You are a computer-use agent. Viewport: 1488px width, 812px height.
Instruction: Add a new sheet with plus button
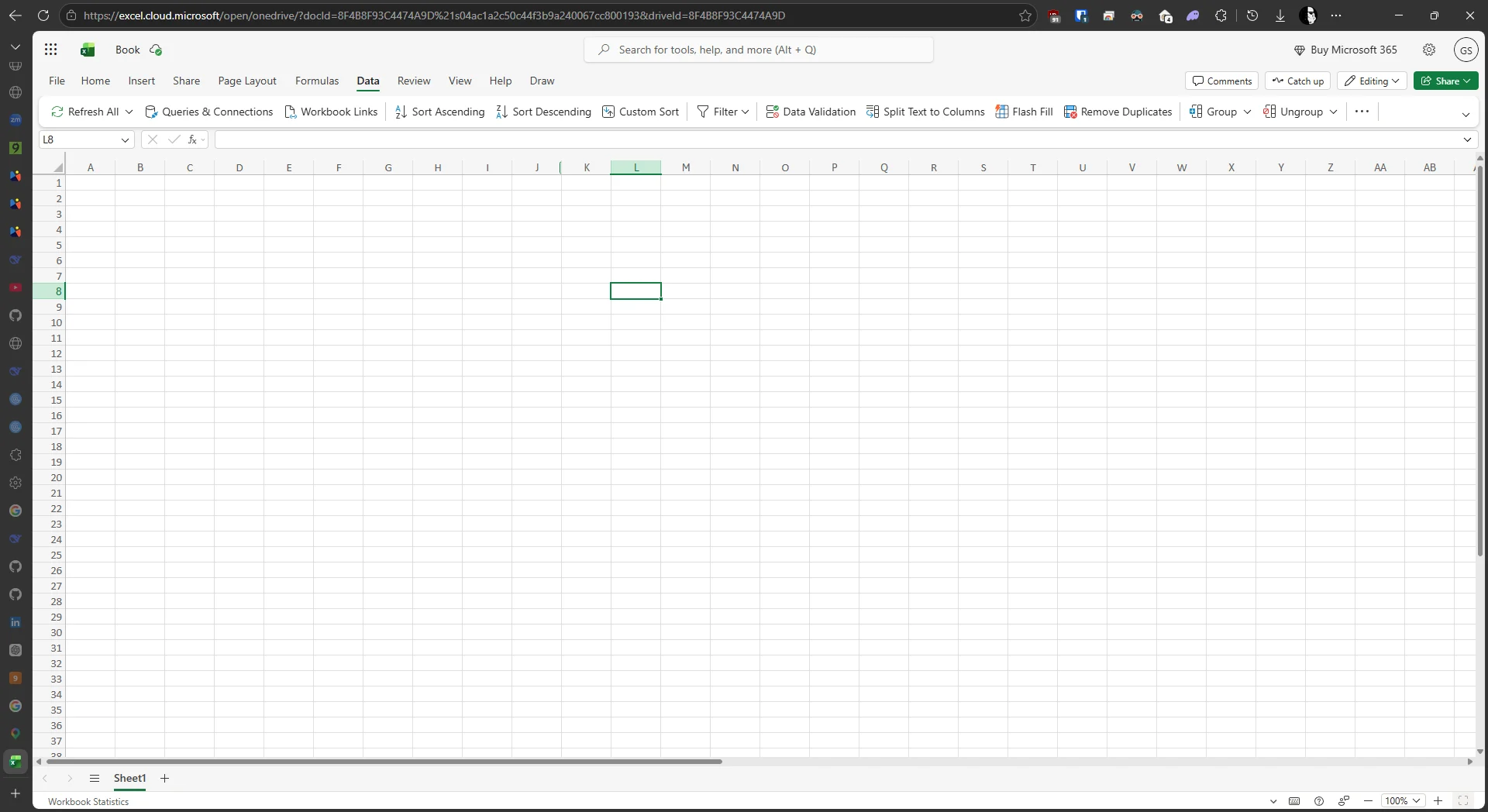[x=164, y=778]
